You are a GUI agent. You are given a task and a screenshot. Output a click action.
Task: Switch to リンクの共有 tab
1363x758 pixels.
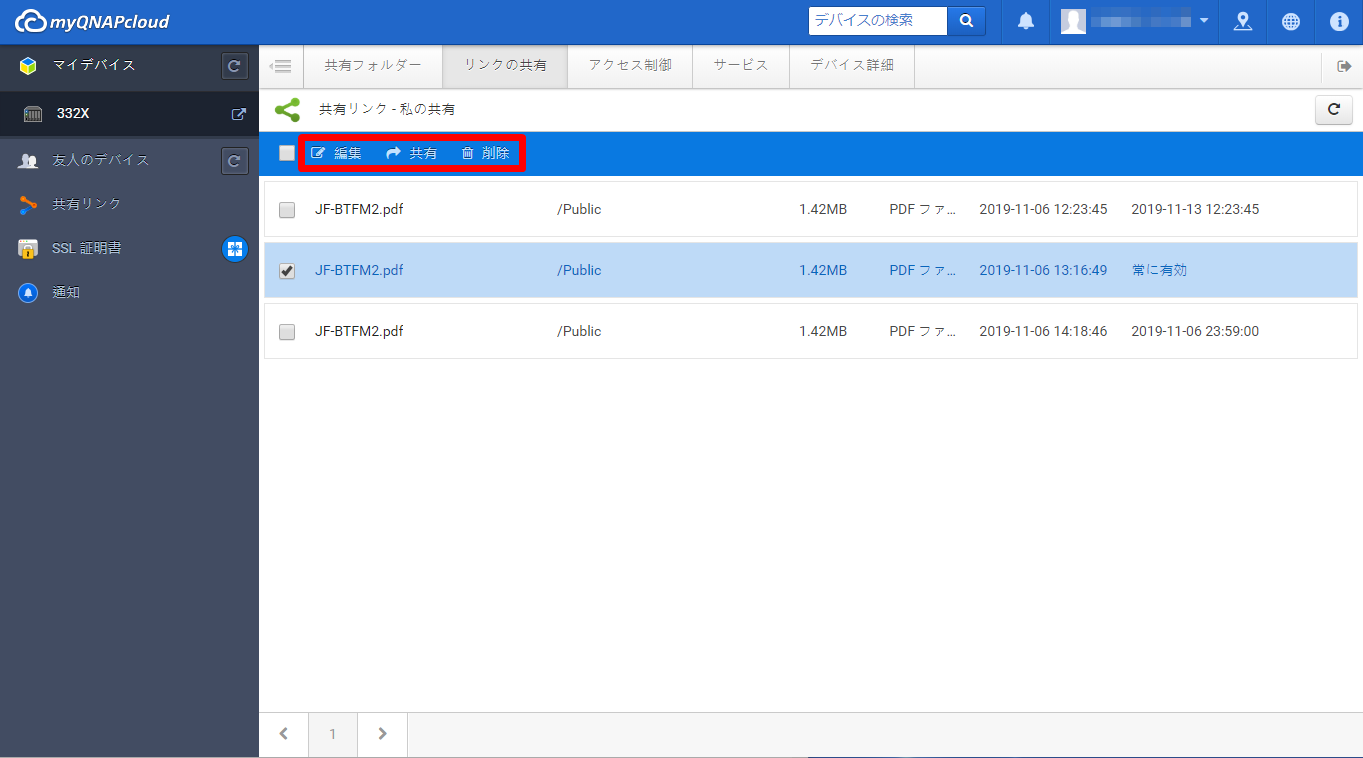click(x=505, y=66)
